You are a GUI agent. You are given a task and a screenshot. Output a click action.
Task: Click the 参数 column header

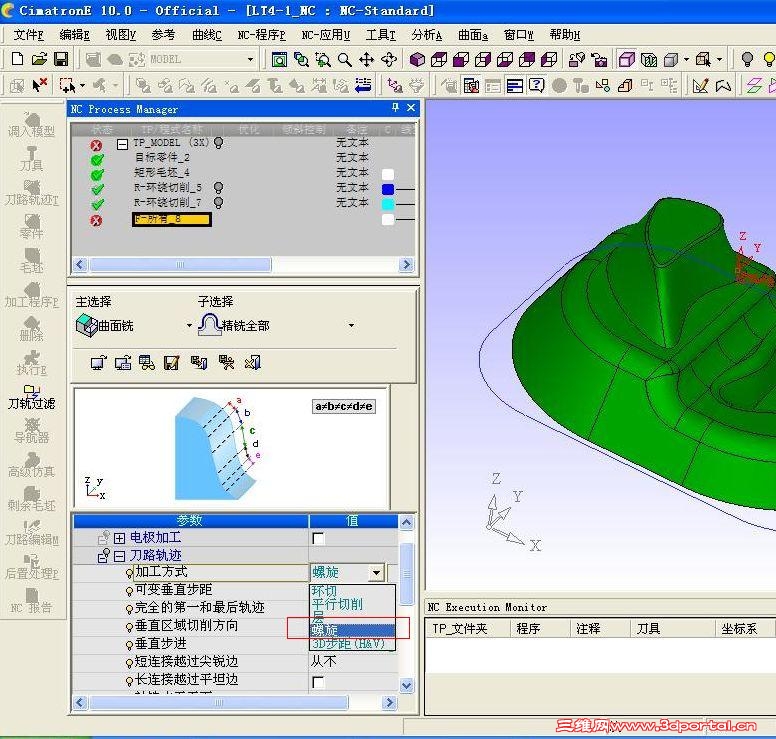(191, 521)
